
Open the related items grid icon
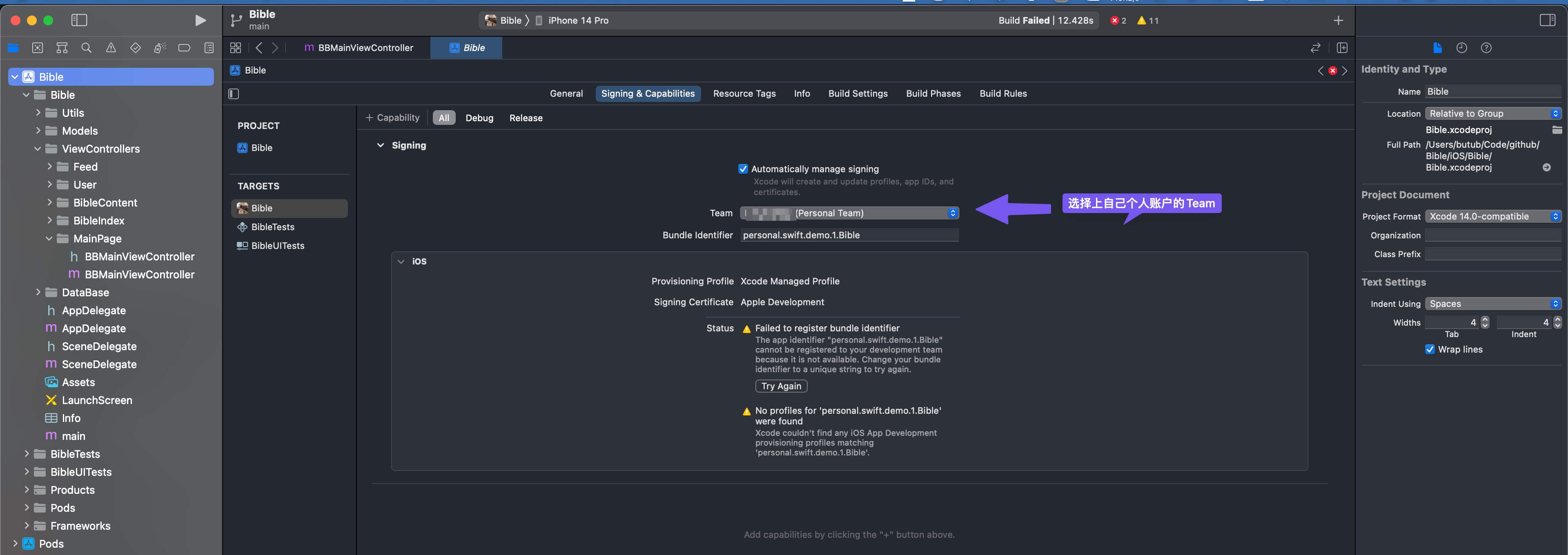point(236,47)
